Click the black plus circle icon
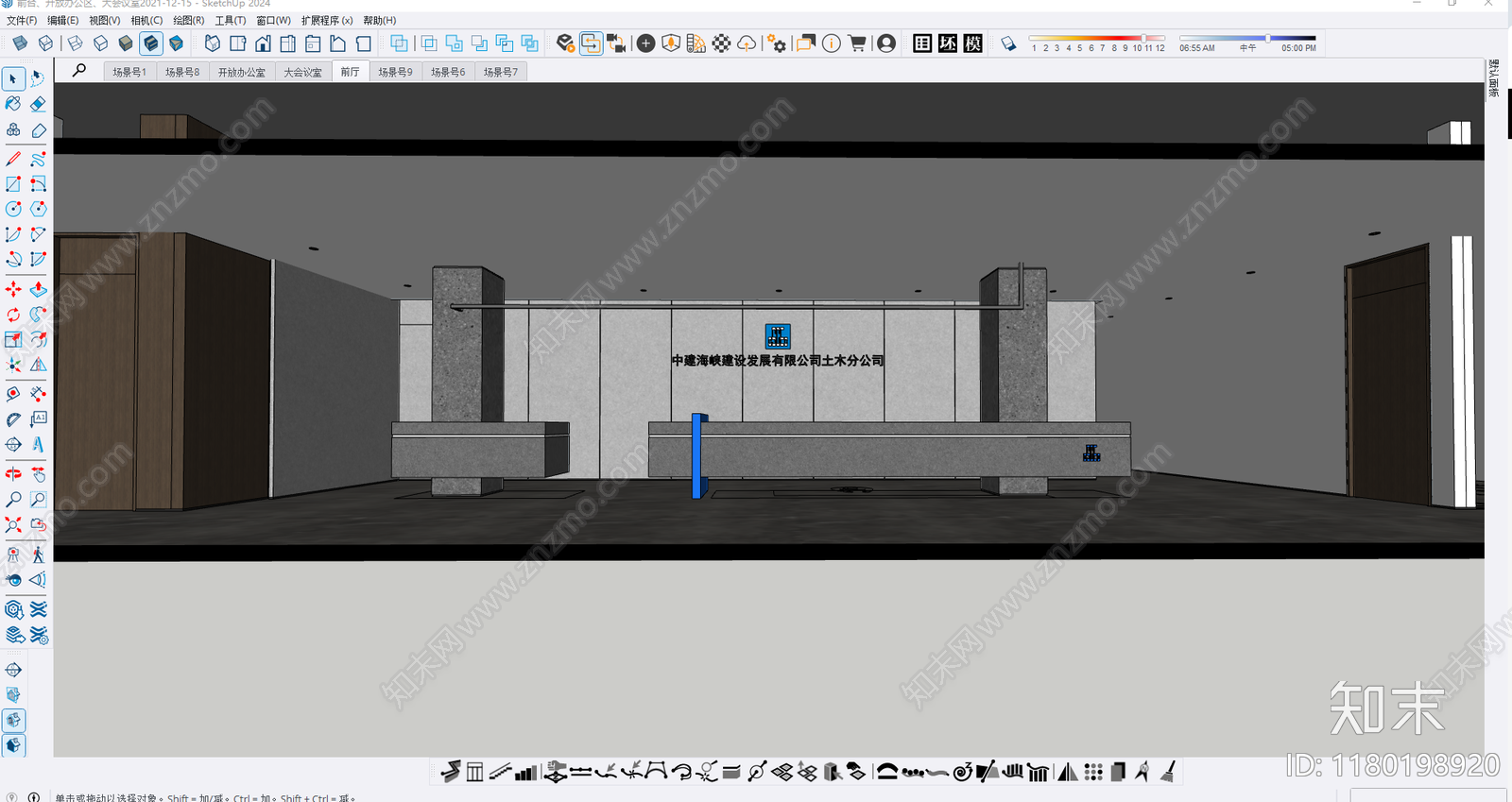The image size is (1512, 802). (645, 43)
